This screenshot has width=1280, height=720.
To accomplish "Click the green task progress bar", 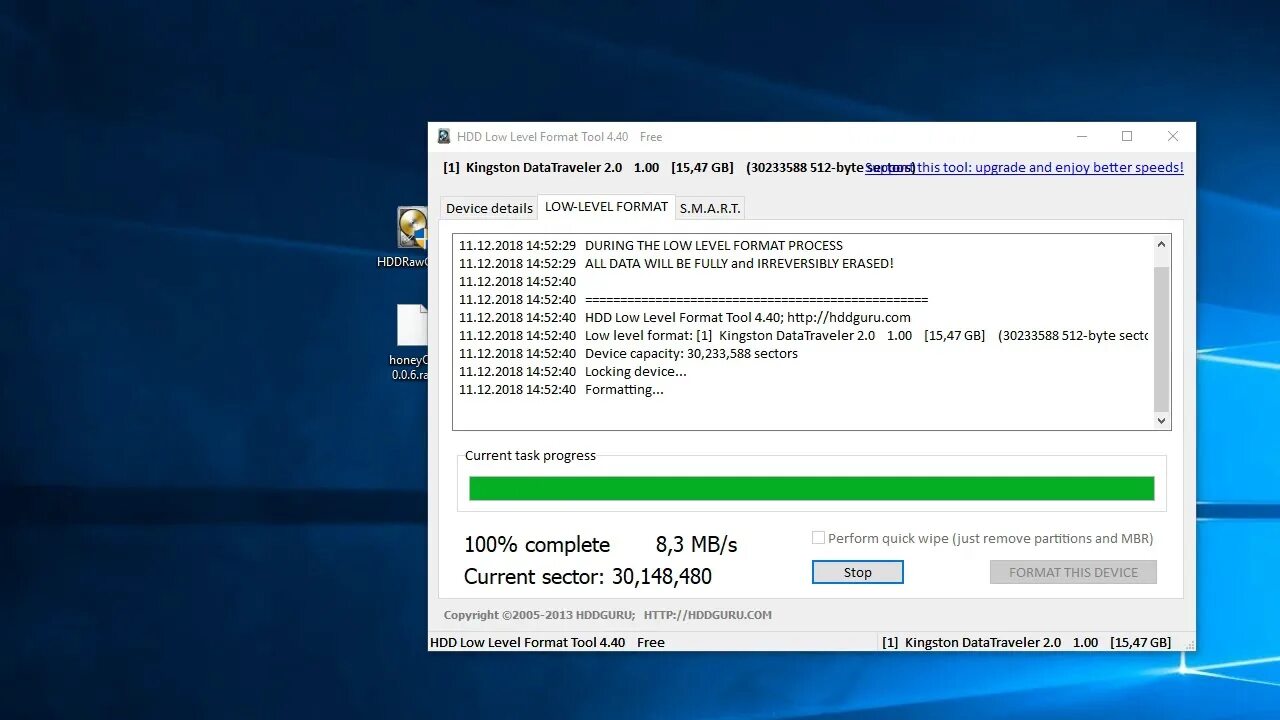I will pos(812,488).
